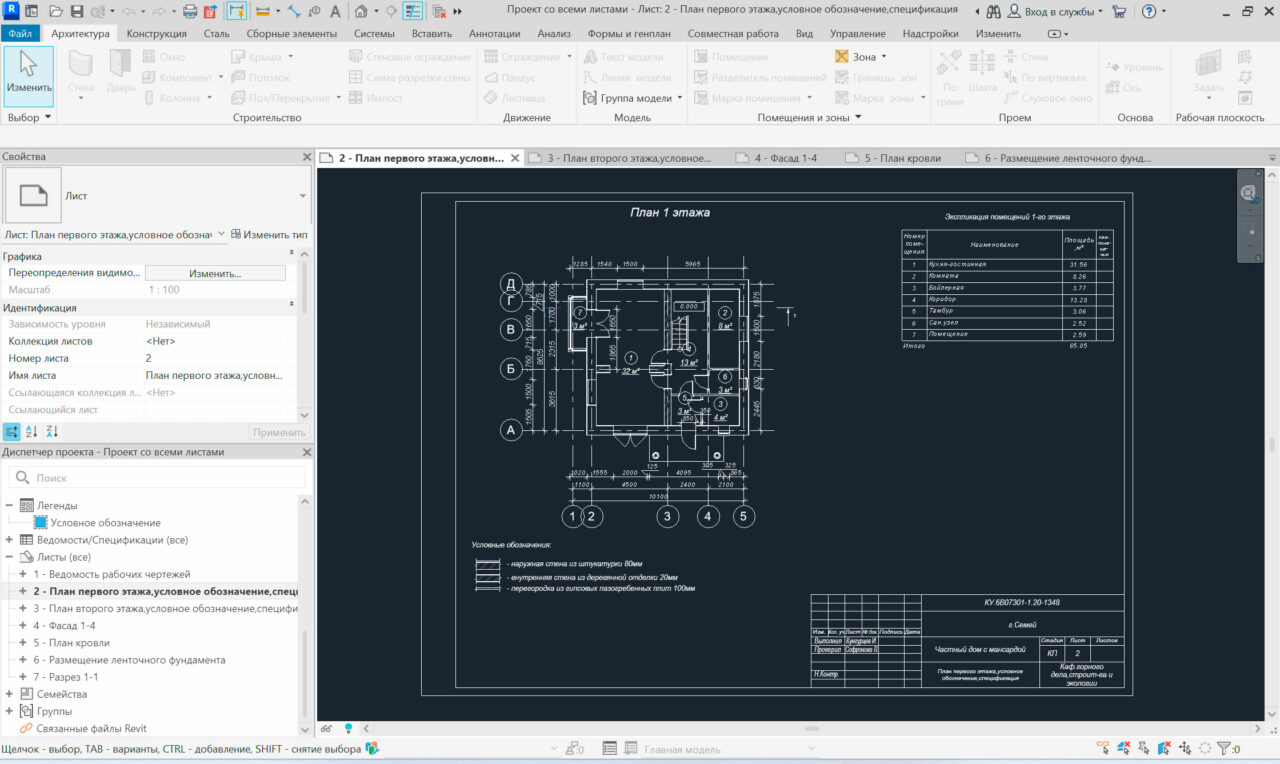1280x764 pixels.
Task: Switch to the Аннотации ribbon tab
Action: pos(494,34)
